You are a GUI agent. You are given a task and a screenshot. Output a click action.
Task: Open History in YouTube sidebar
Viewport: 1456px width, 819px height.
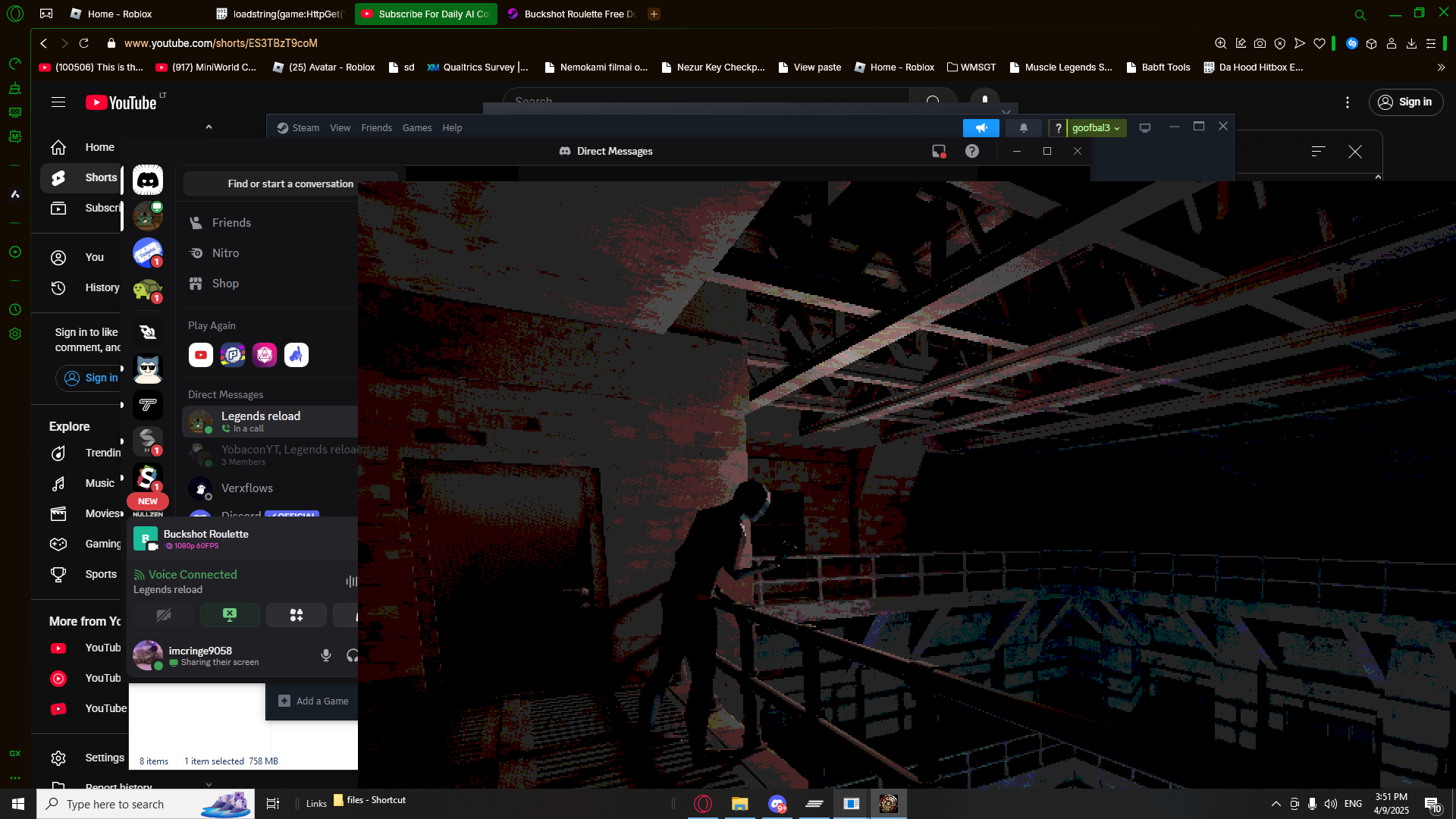(82, 287)
